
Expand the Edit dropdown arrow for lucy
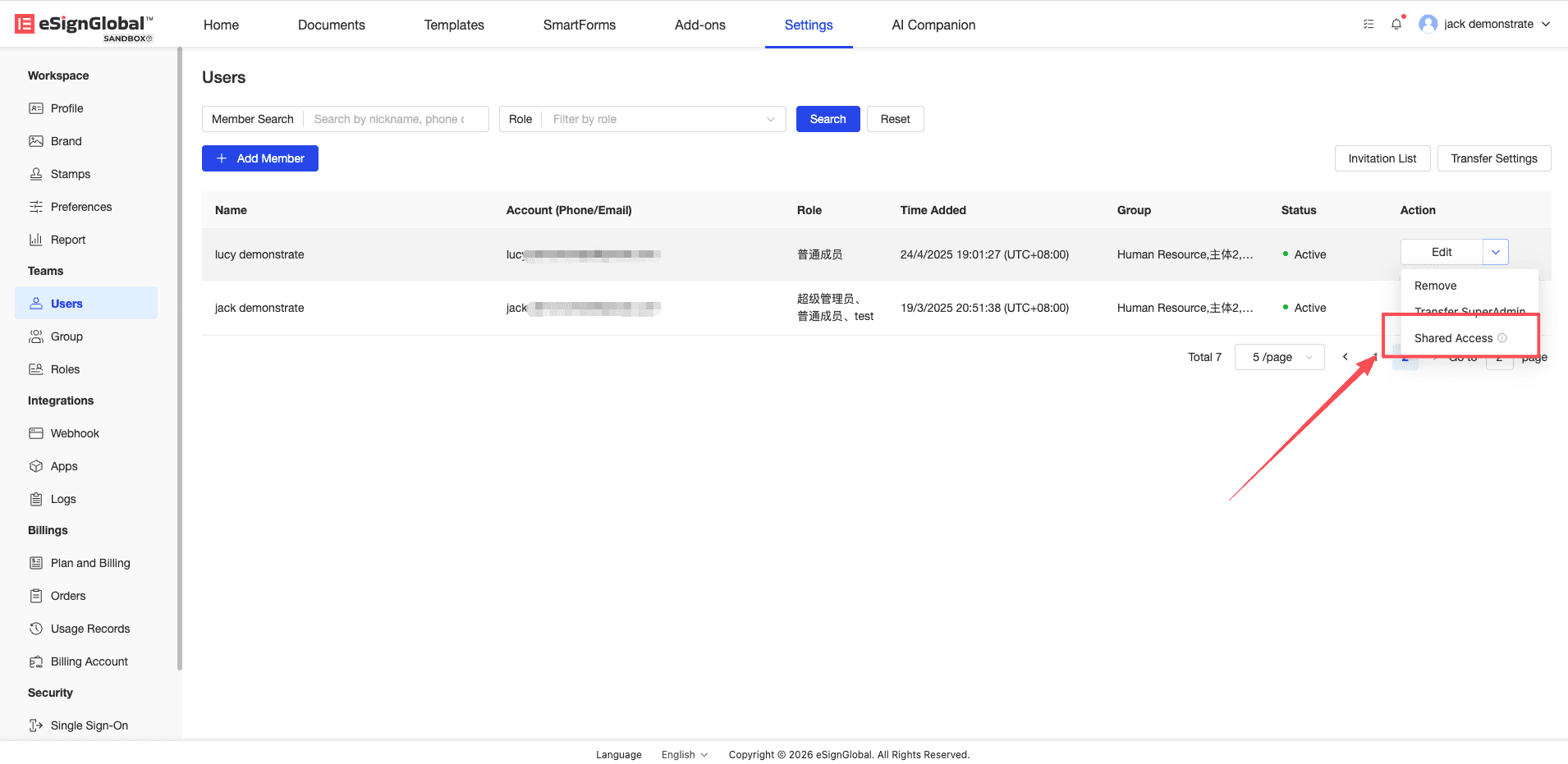[x=1496, y=252]
